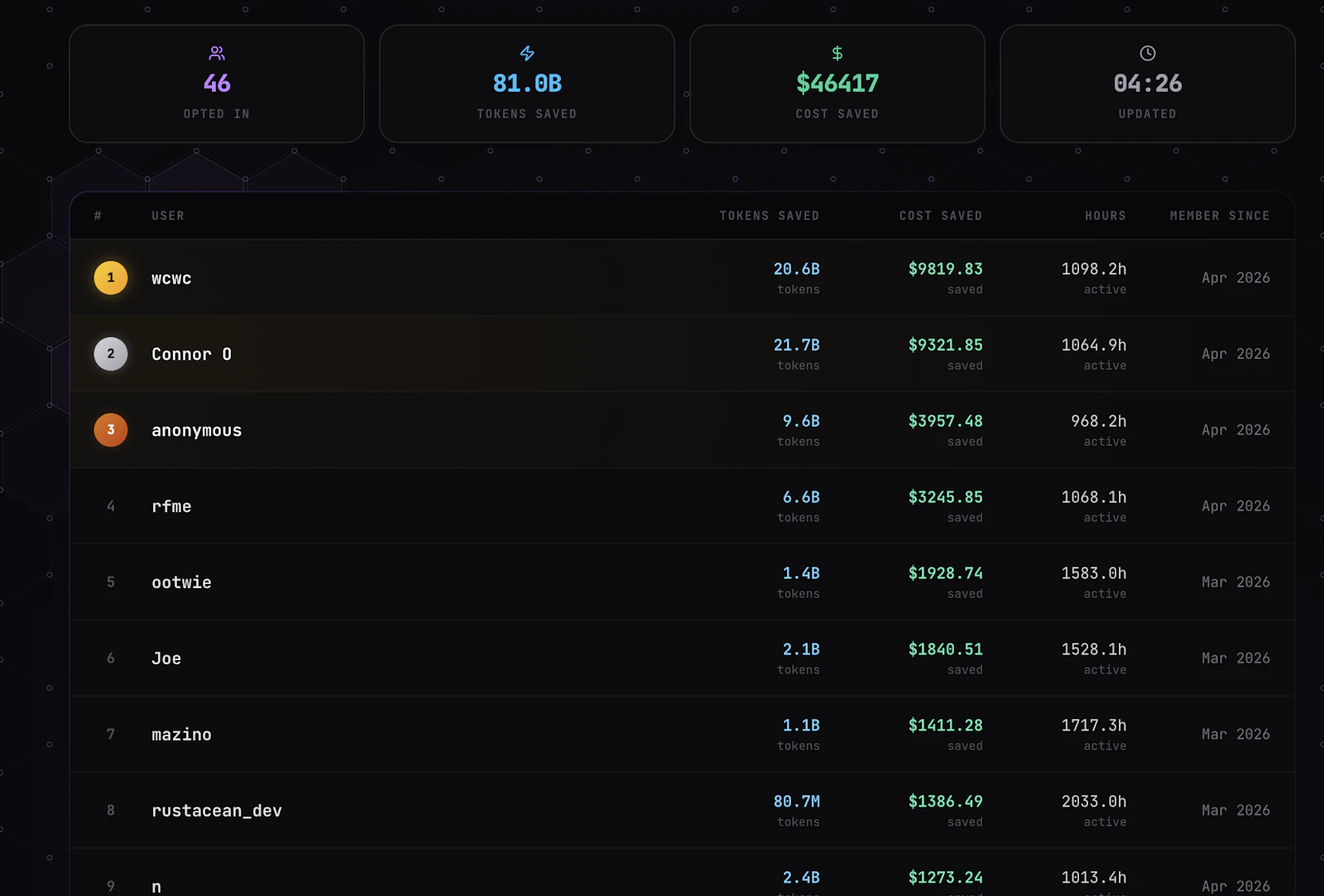
Task: Click the $3245.85 saved amount
Action: (946, 497)
